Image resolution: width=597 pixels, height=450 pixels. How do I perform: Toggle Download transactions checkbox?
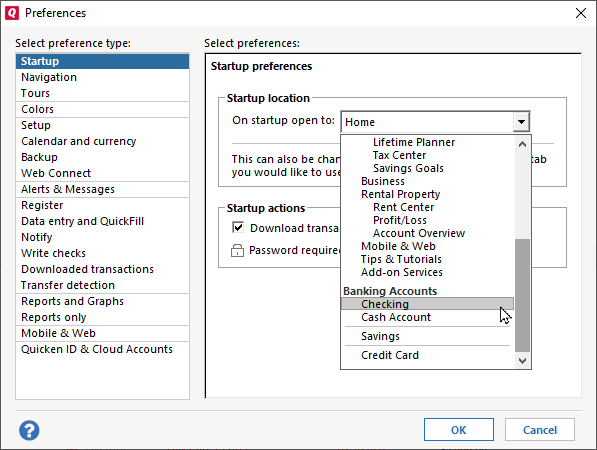(x=238, y=228)
